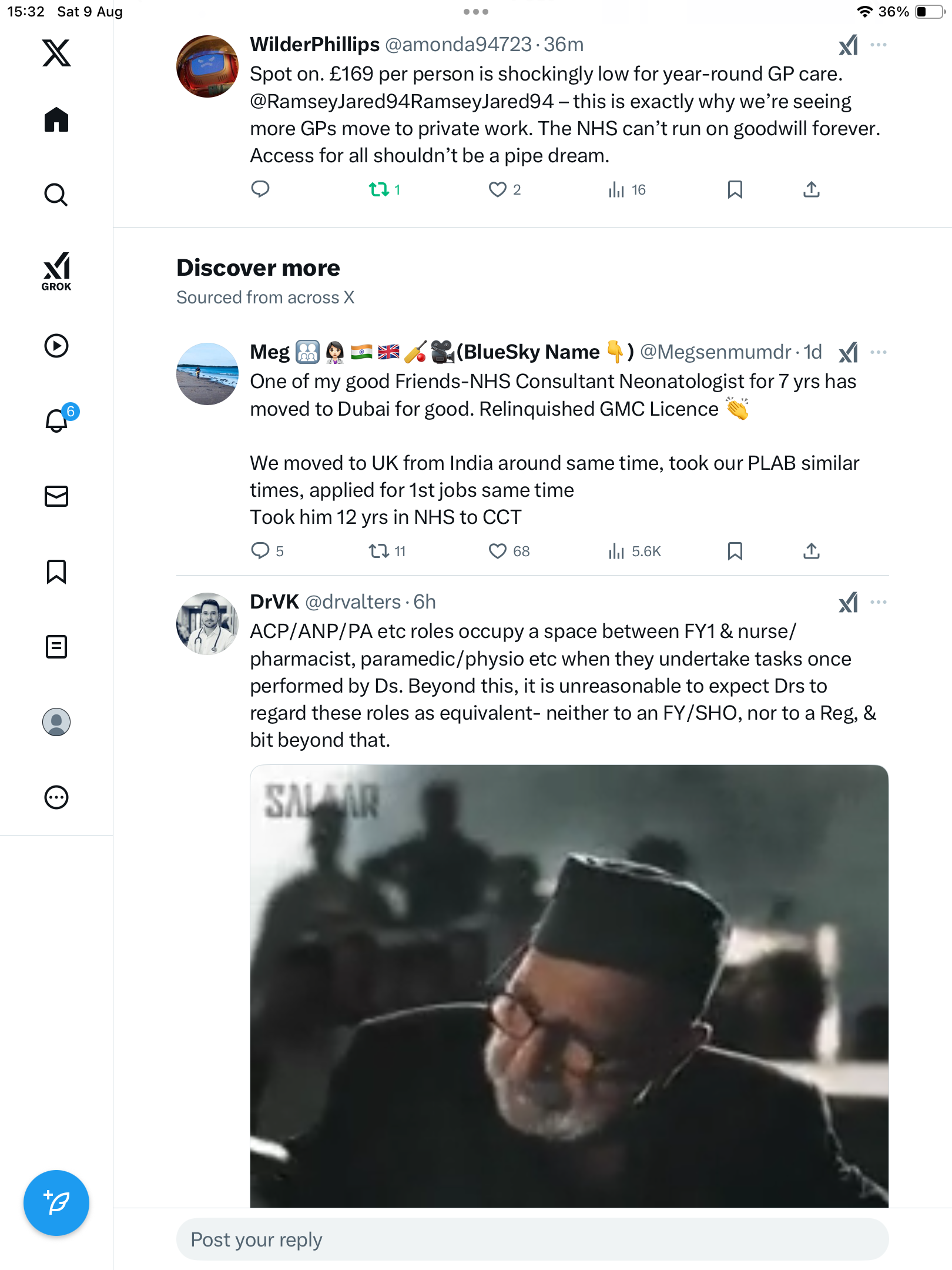952x1270 pixels.
Task: Open the Lists icon in sidebar
Action: point(56,647)
